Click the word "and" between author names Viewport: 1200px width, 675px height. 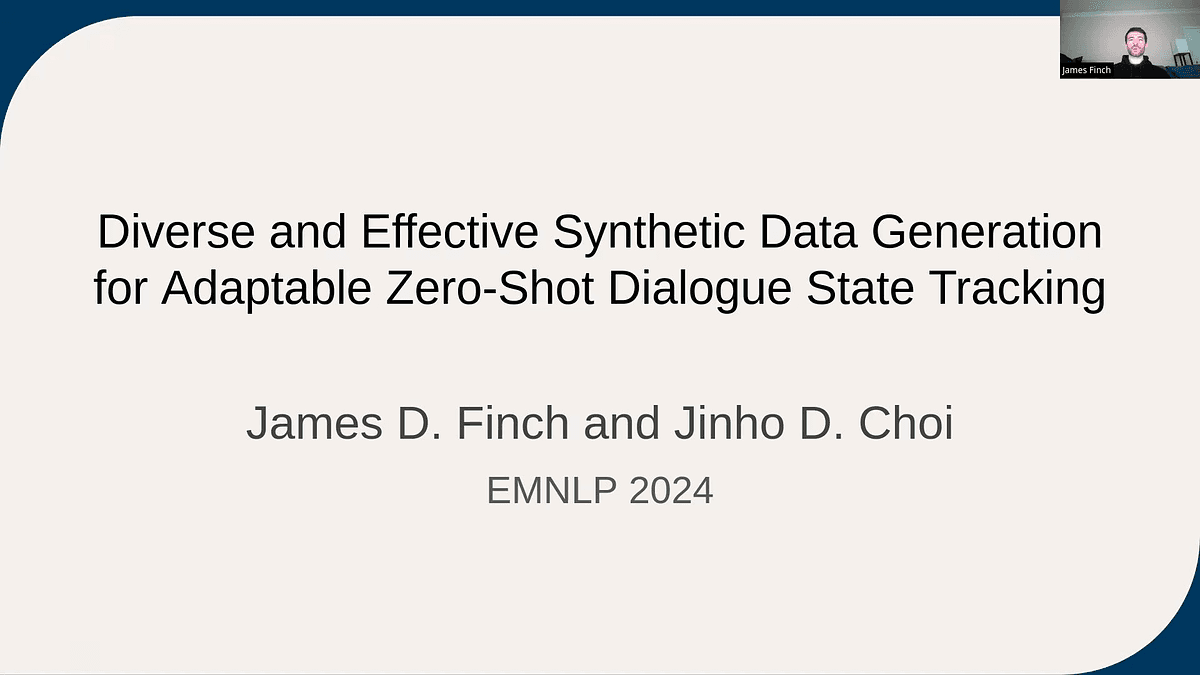[x=617, y=424]
